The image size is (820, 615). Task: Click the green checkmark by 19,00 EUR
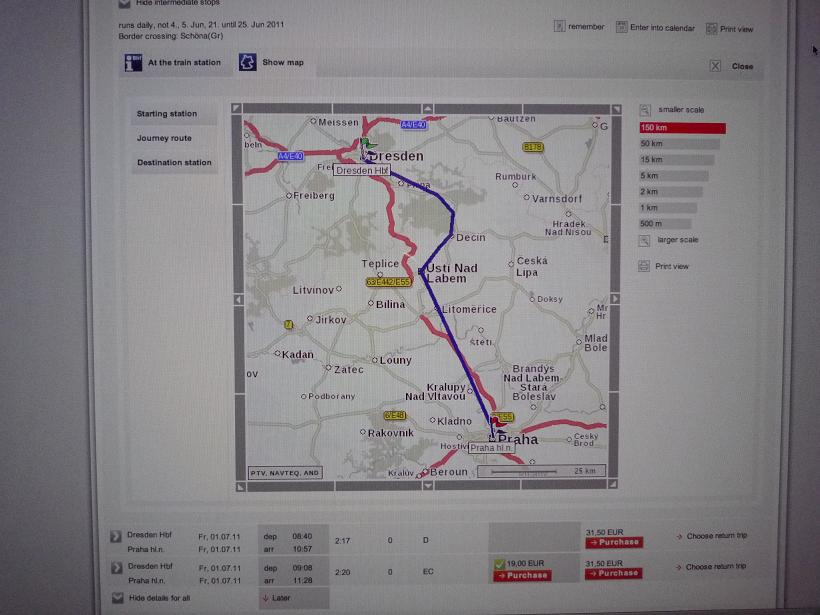tap(499, 564)
